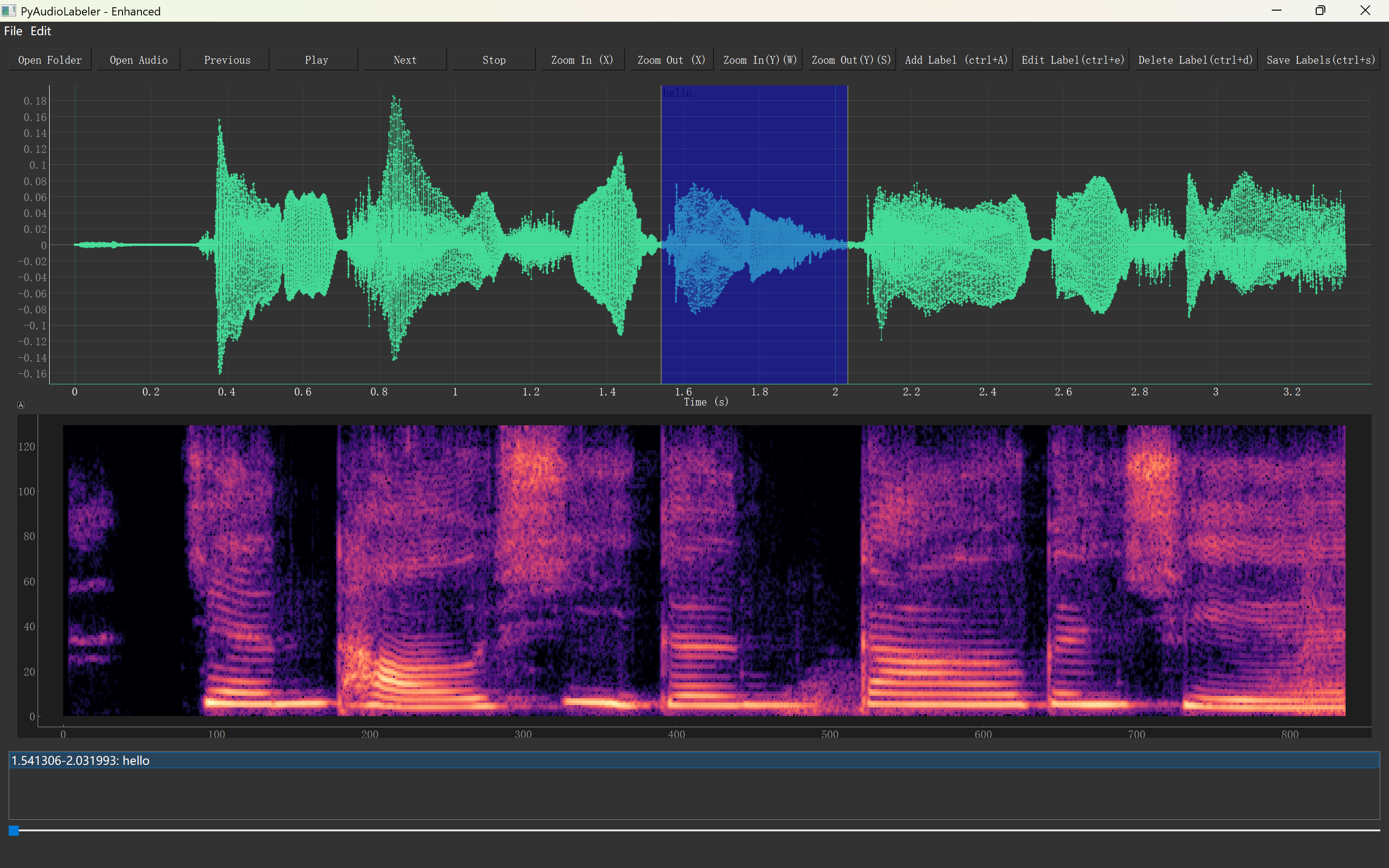The height and width of the screenshot is (868, 1389).
Task: Click the PyAudioLabeler app icon in title bar
Action: pyautogui.click(x=9, y=11)
